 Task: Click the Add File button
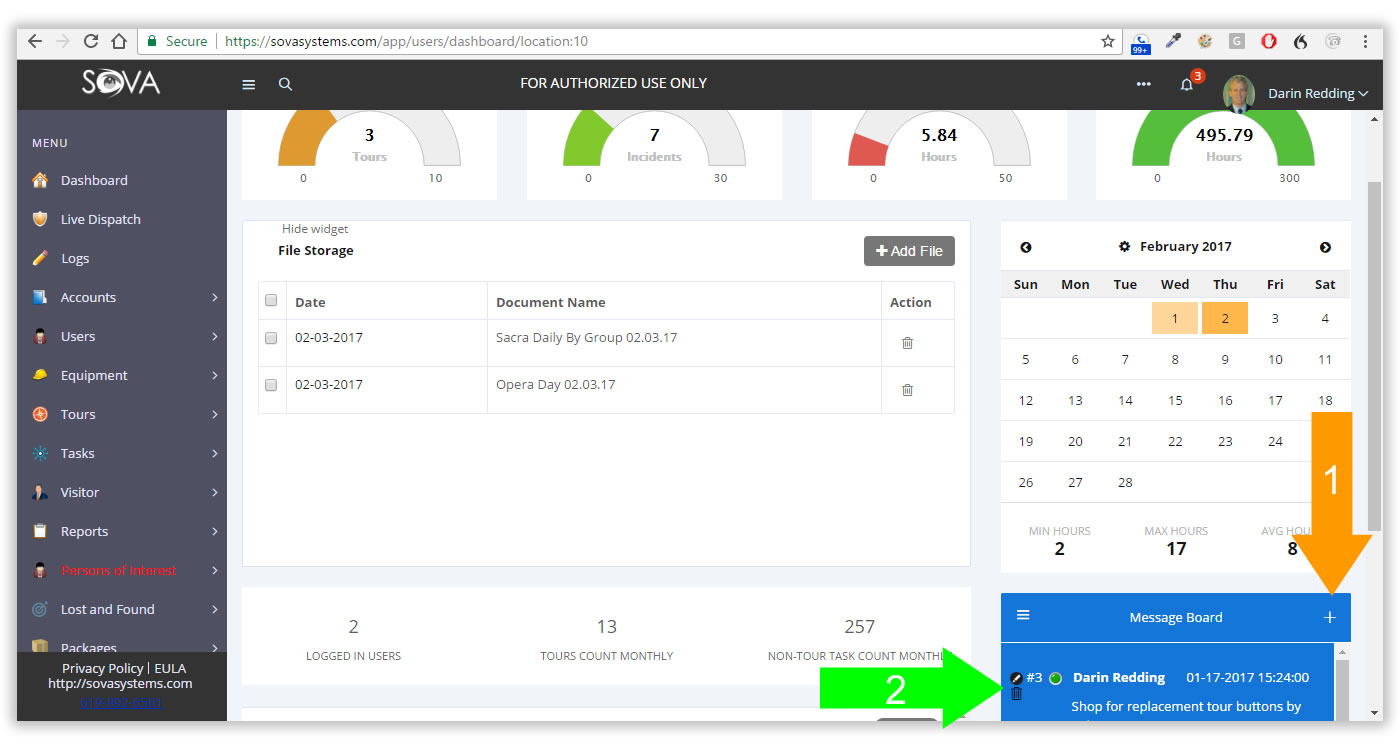pyautogui.click(x=909, y=251)
